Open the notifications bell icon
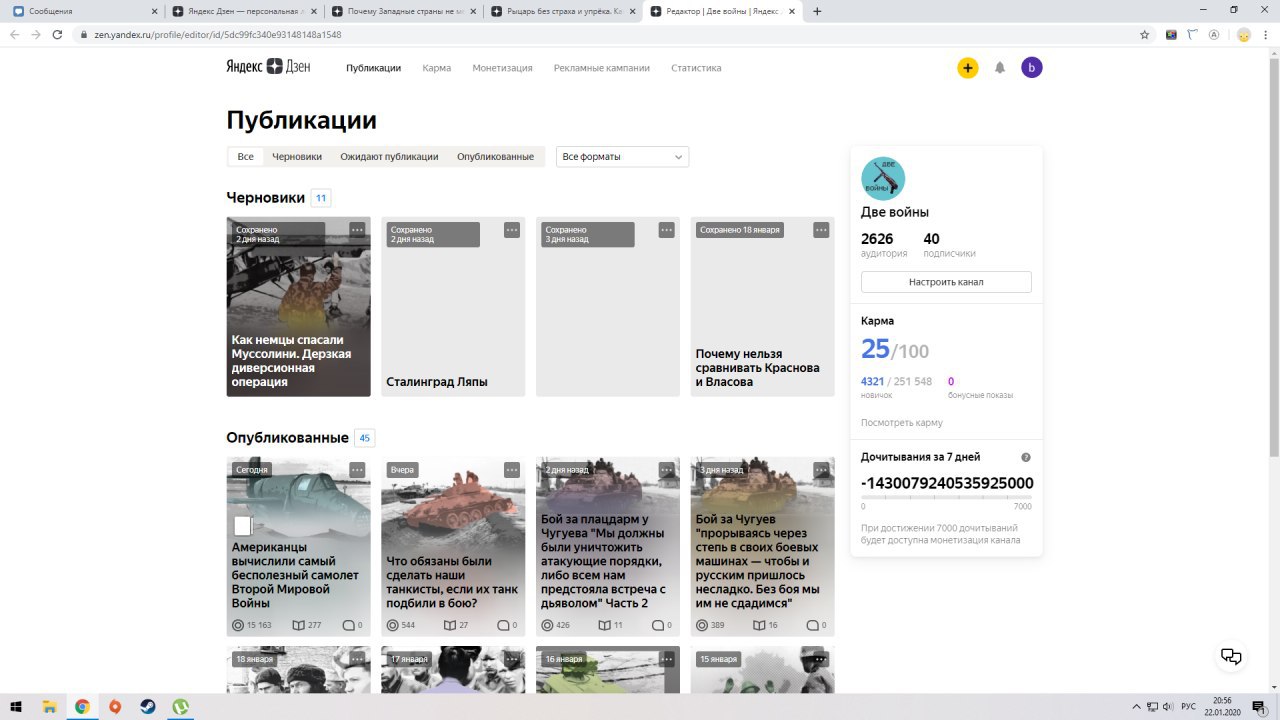 click(999, 68)
